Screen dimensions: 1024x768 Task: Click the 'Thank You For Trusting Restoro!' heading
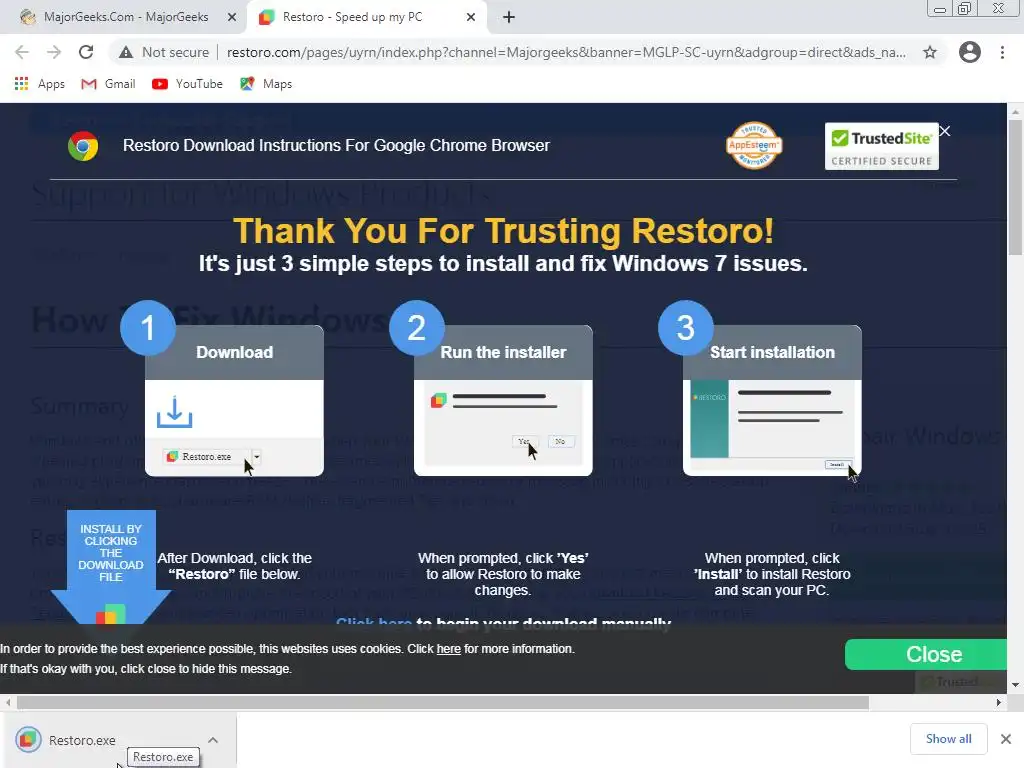[x=504, y=231]
